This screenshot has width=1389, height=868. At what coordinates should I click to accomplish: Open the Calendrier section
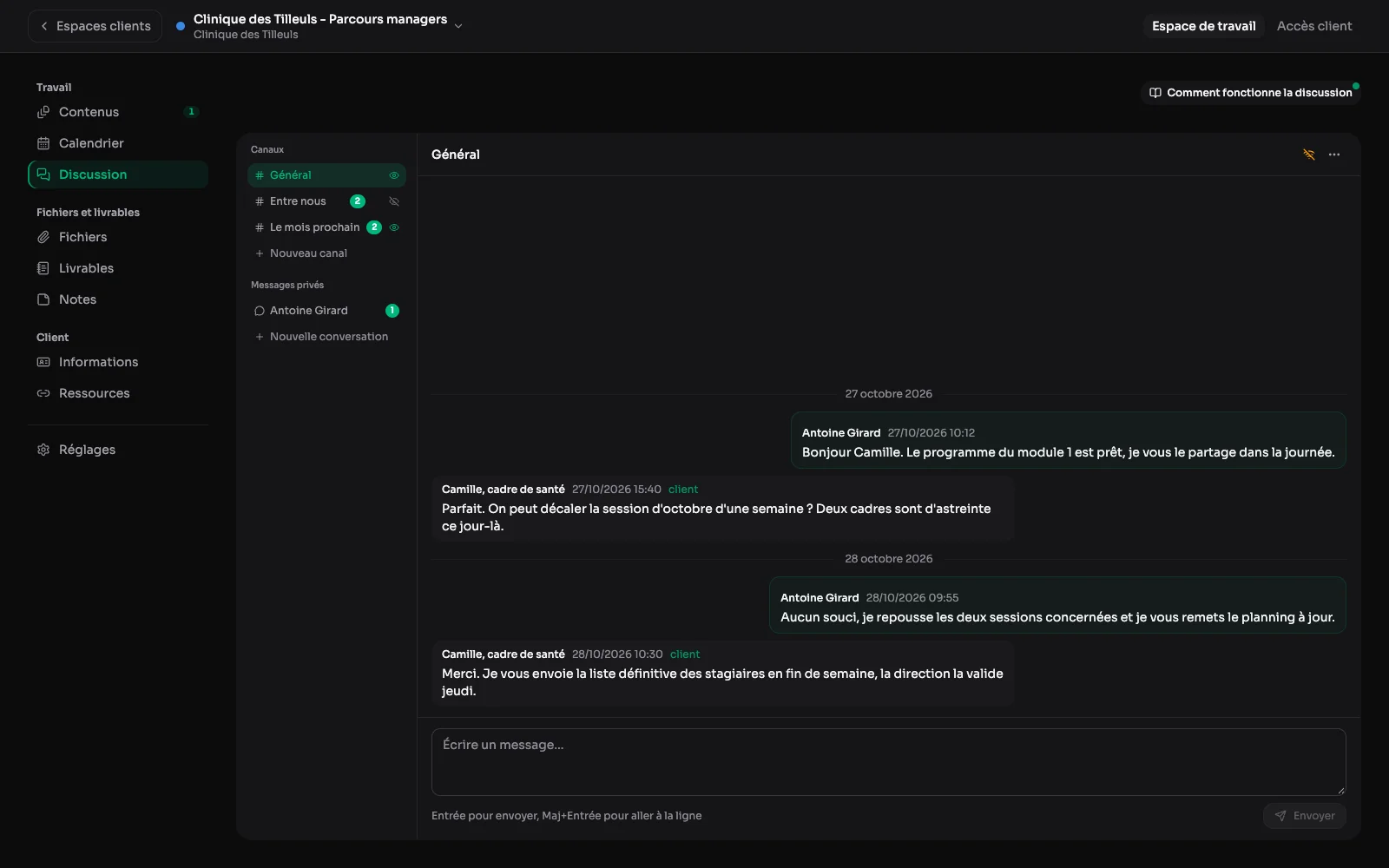[118, 143]
